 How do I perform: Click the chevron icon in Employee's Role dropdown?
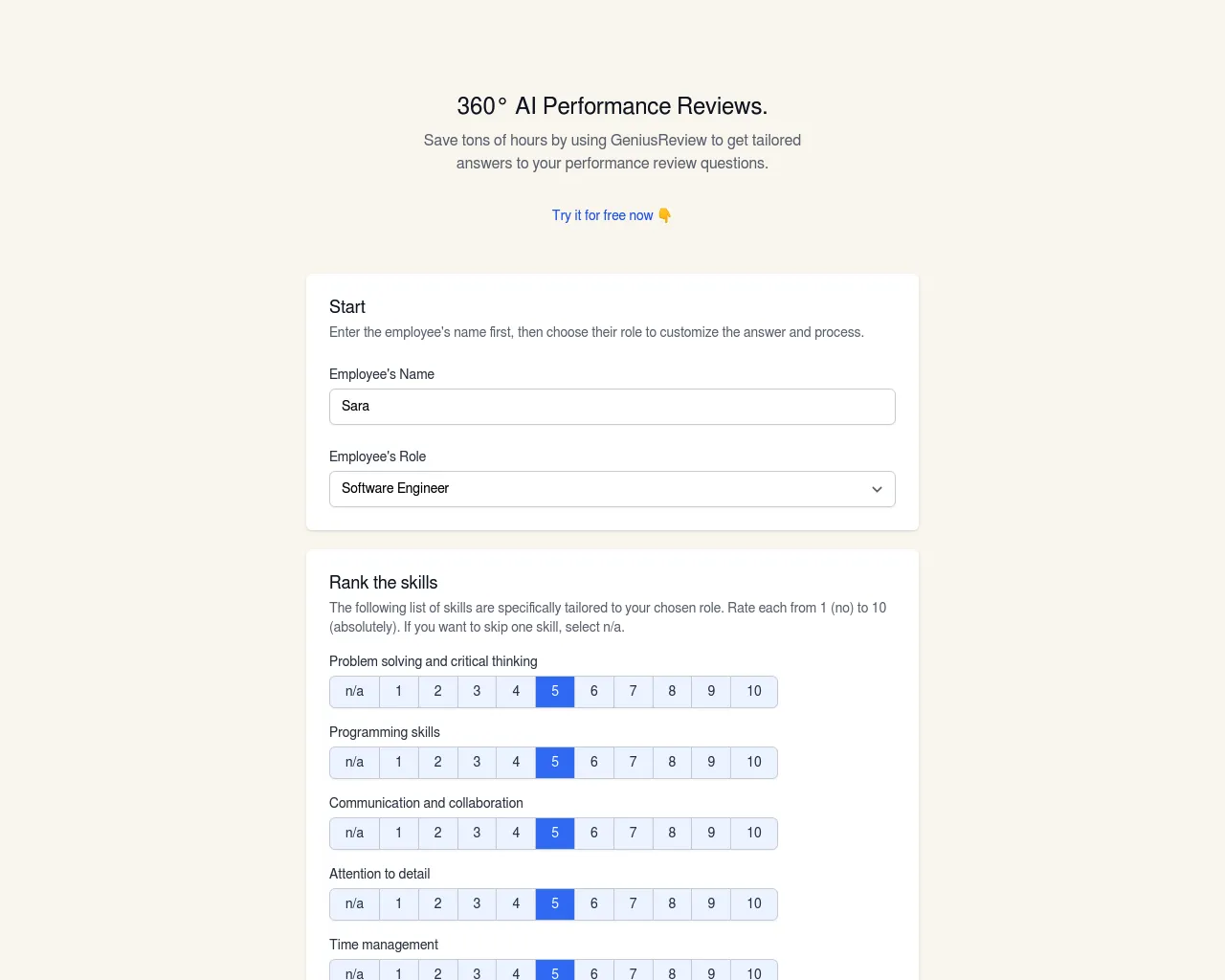pyautogui.click(x=877, y=489)
